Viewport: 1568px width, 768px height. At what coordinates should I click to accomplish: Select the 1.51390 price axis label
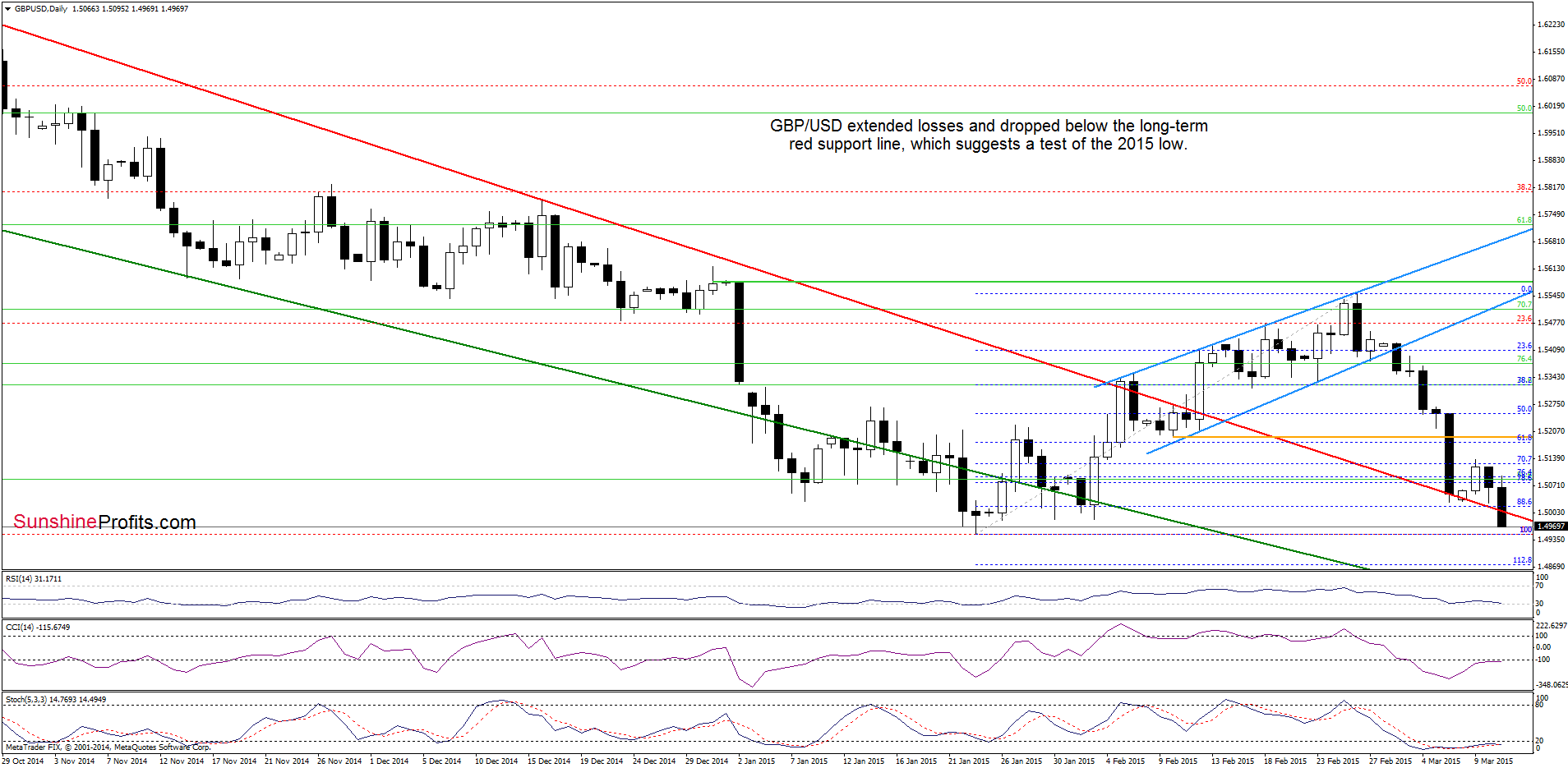coord(1551,458)
